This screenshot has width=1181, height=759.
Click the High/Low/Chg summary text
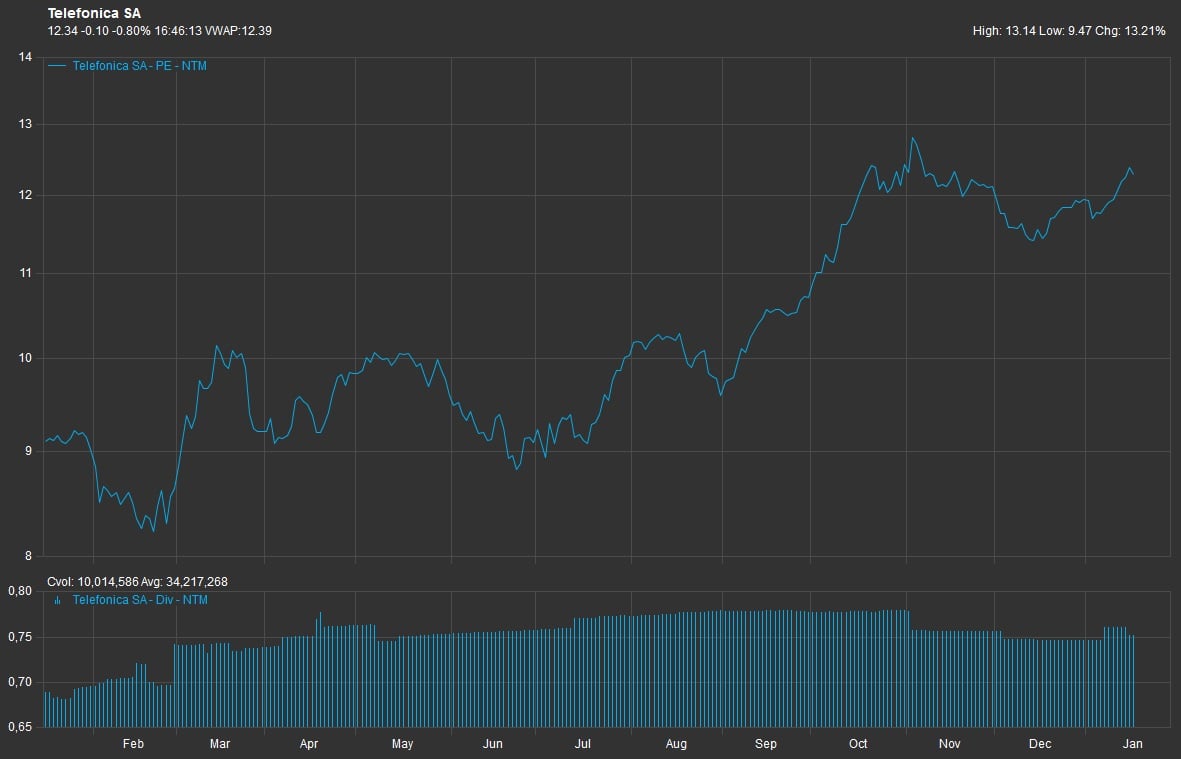[x=1069, y=31]
